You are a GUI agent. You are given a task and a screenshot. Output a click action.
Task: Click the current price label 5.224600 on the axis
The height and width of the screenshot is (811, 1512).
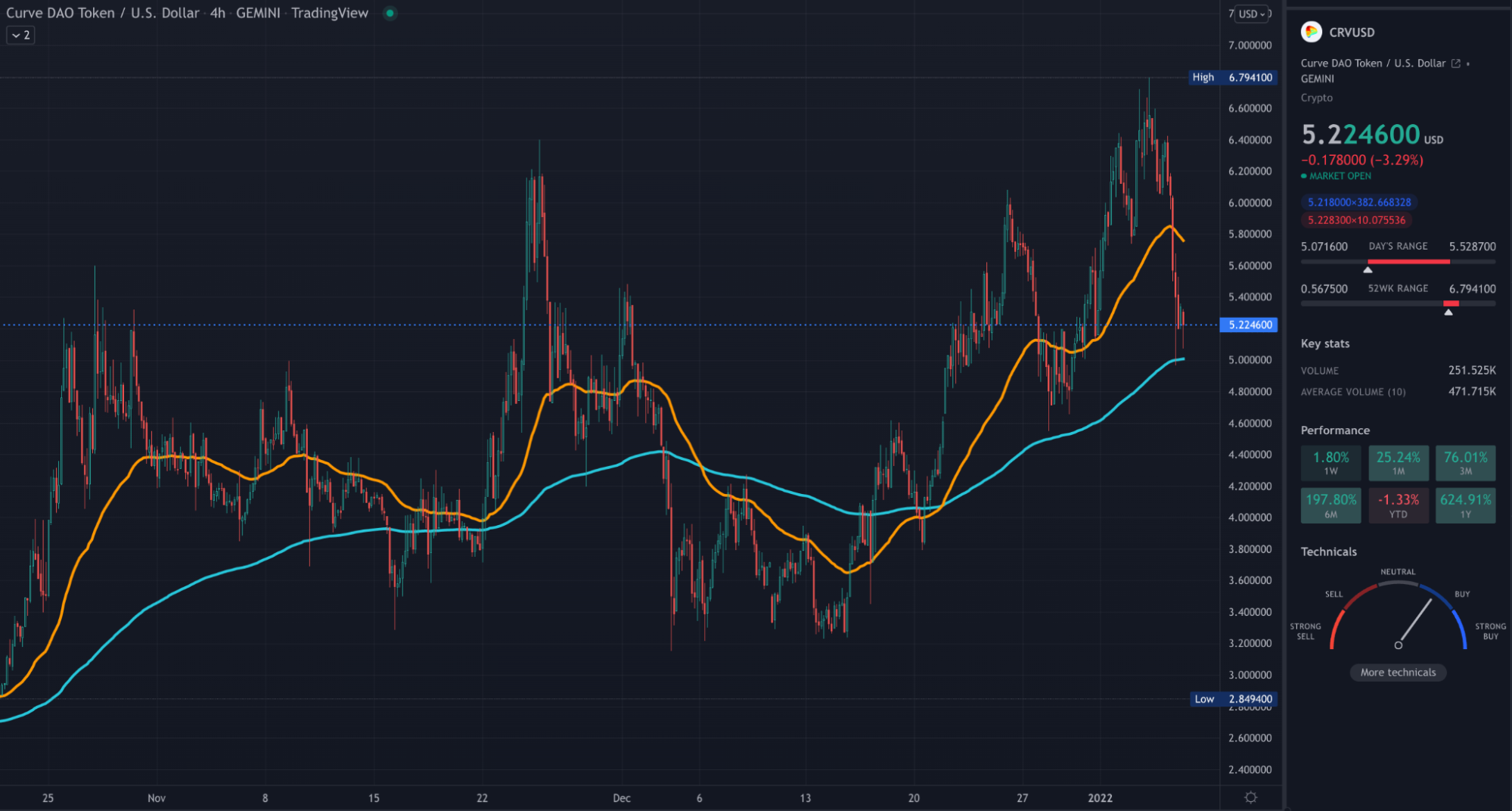[x=1250, y=325]
